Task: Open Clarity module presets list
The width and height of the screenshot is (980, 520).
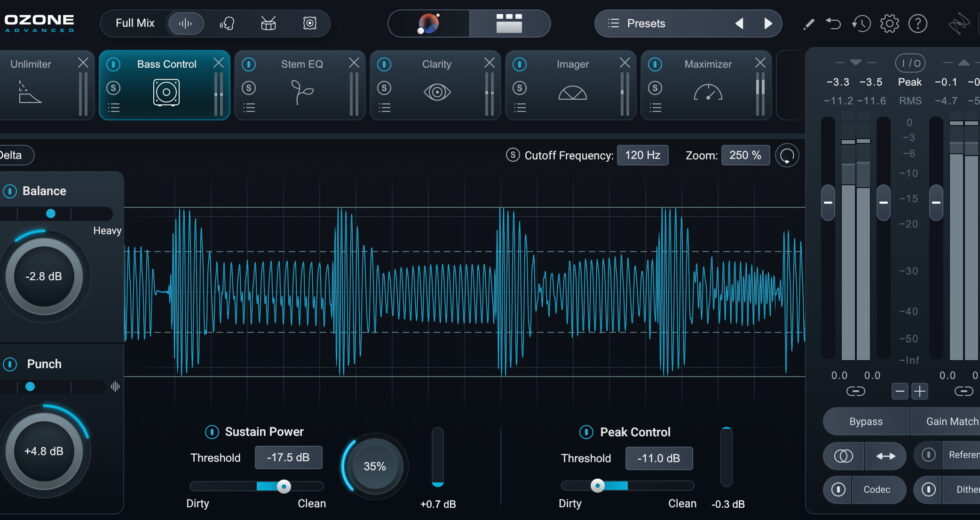Action: [384, 108]
